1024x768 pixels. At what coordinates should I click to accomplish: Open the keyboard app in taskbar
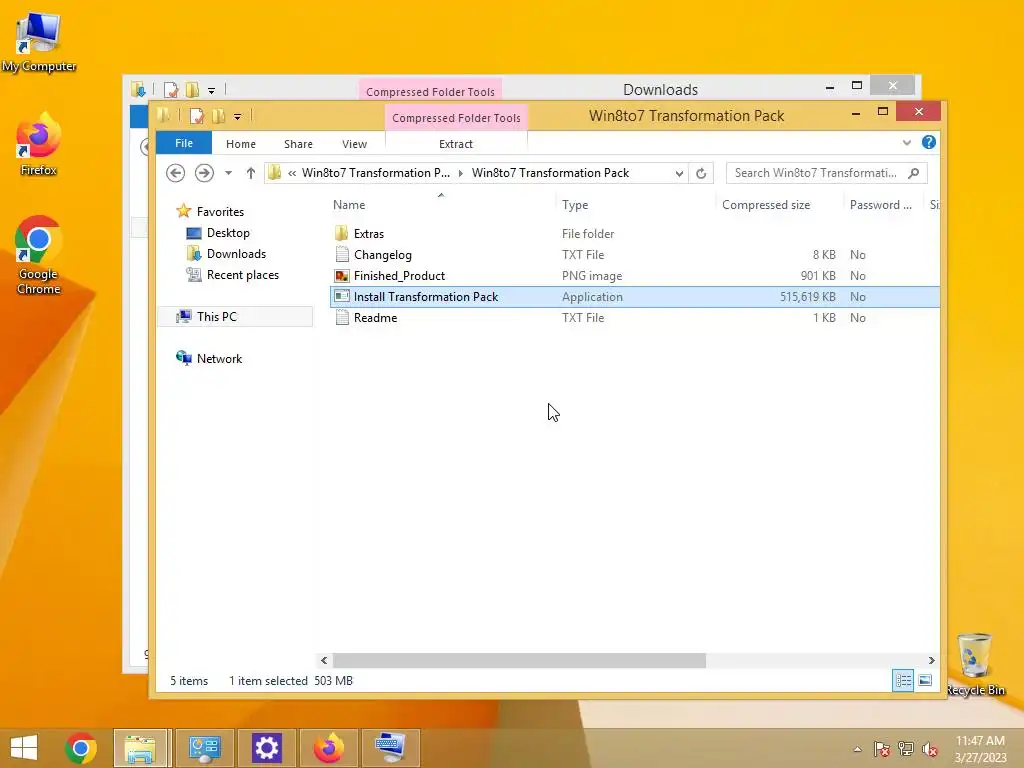[x=391, y=748]
